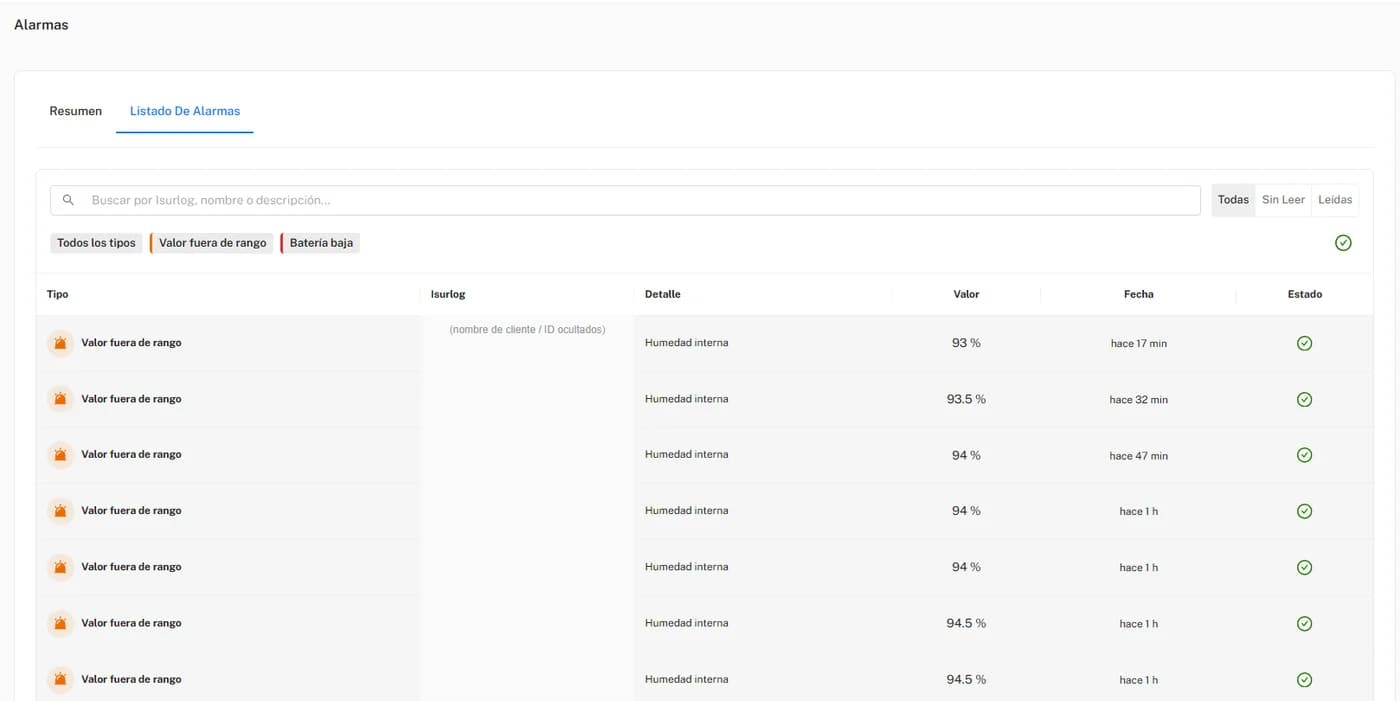The width and height of the screenshot is (1400, 701).
Task: Filter by Valor fuera de rango chip
Action: (x=212, y=243)
